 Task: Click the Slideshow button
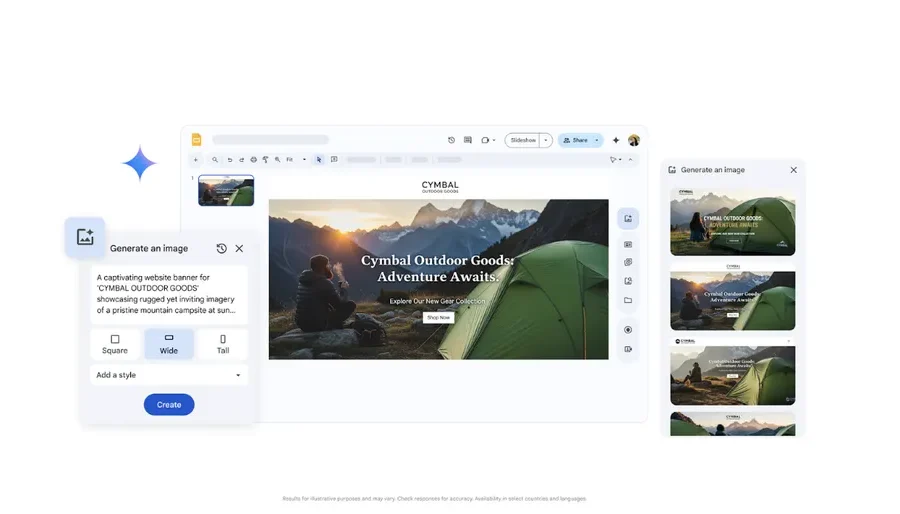pos(522,140)
